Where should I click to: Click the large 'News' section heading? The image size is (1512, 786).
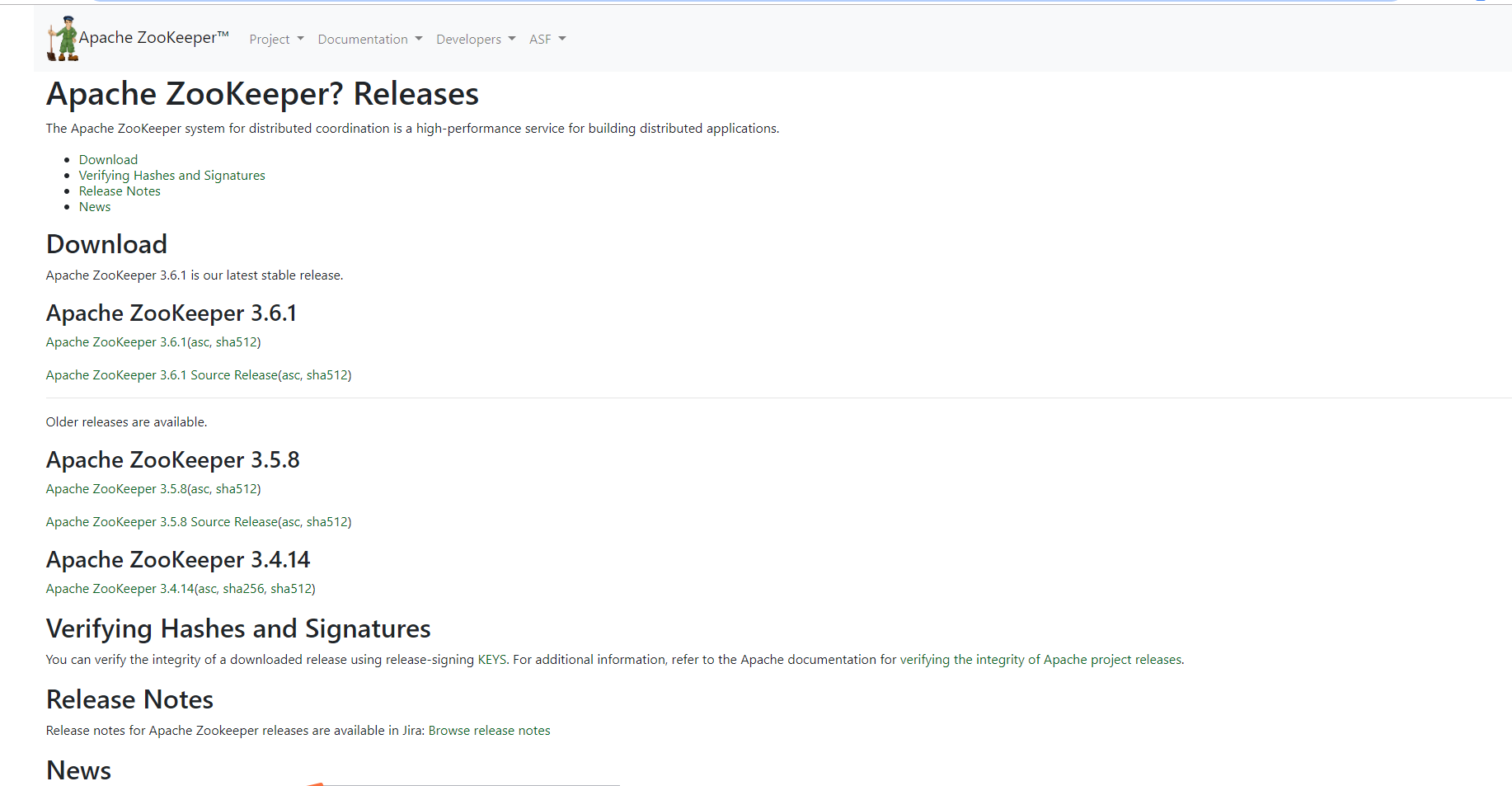78,770
